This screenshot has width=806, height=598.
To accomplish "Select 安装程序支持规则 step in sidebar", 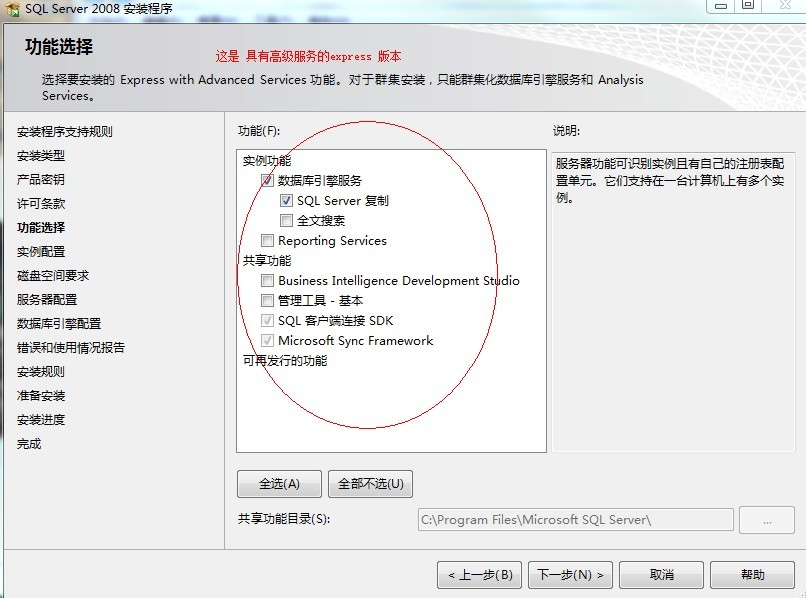I will coord(64,132).
